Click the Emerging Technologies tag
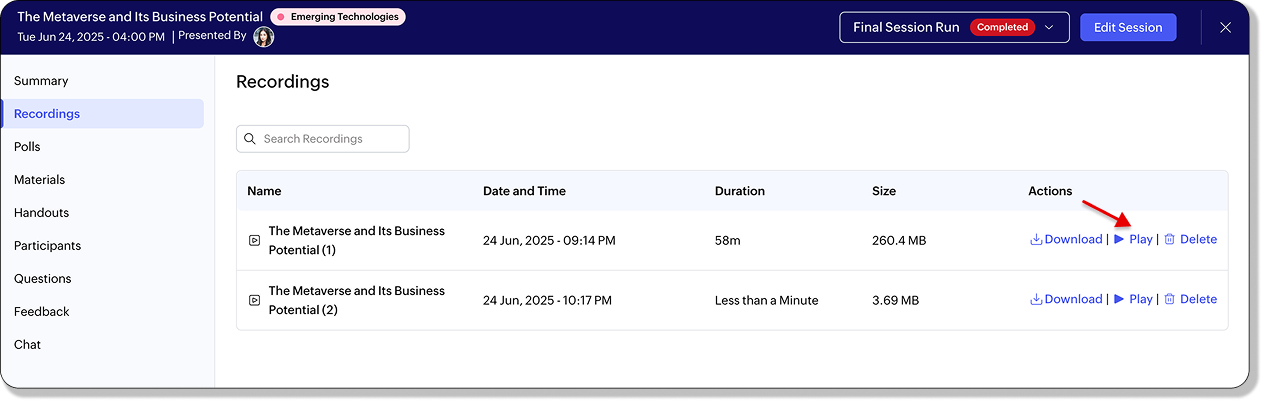The width and height of the screenshot is (1262, 401). coord(338,17)
